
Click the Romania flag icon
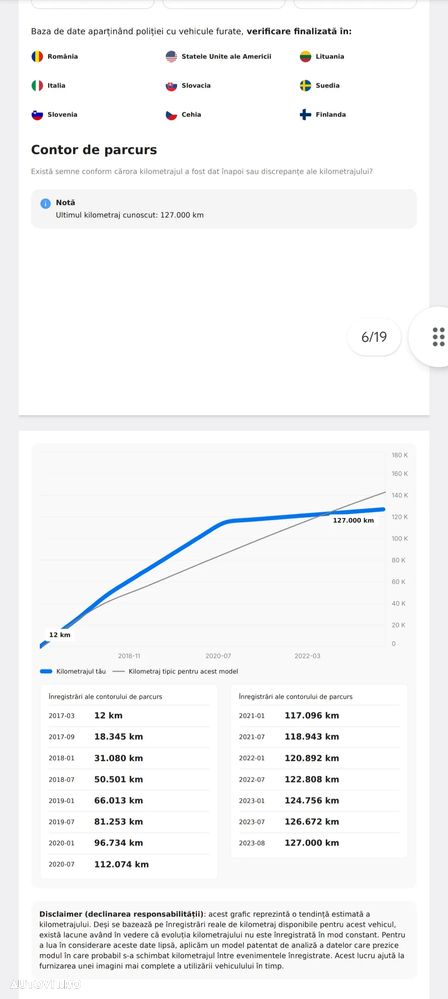37,56
